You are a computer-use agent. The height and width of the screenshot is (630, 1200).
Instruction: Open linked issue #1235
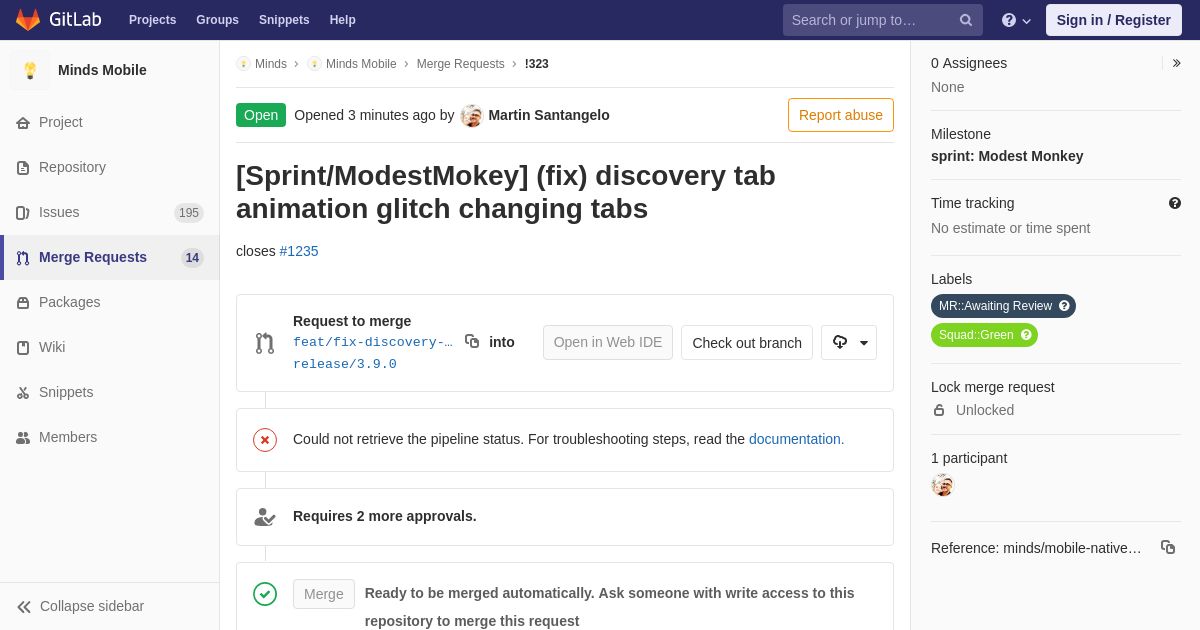coord(299,251)
